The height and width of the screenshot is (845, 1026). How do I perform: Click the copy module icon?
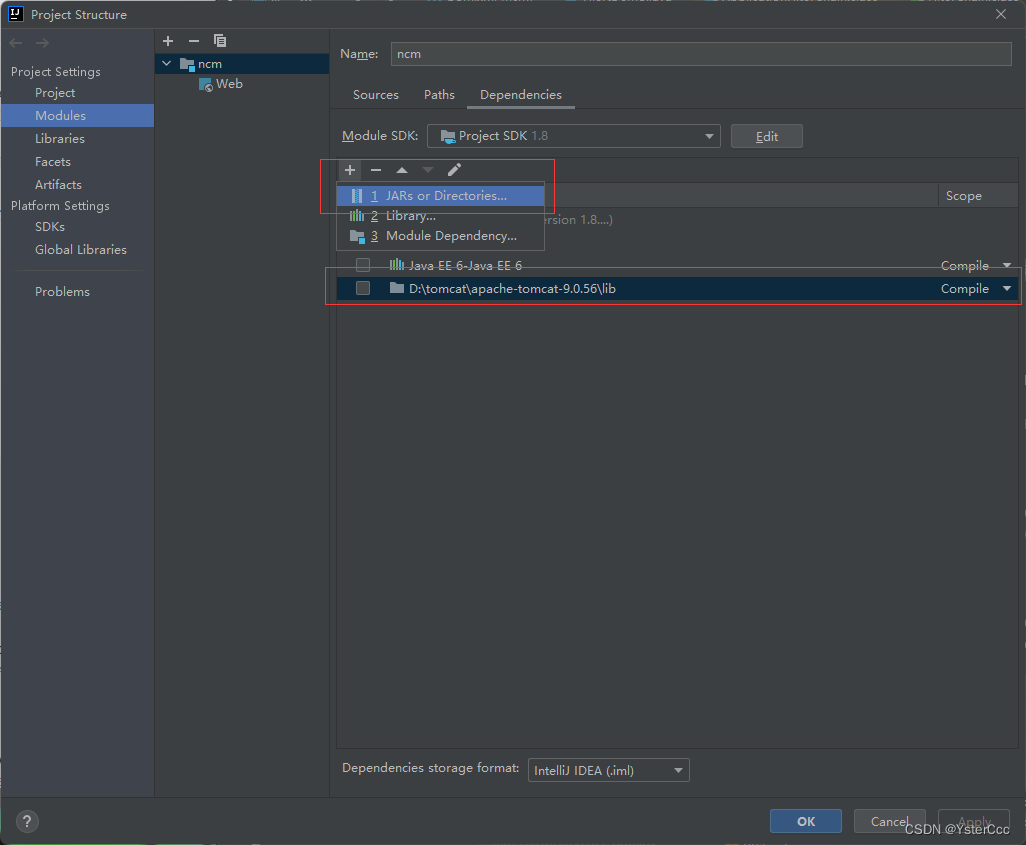220,41
